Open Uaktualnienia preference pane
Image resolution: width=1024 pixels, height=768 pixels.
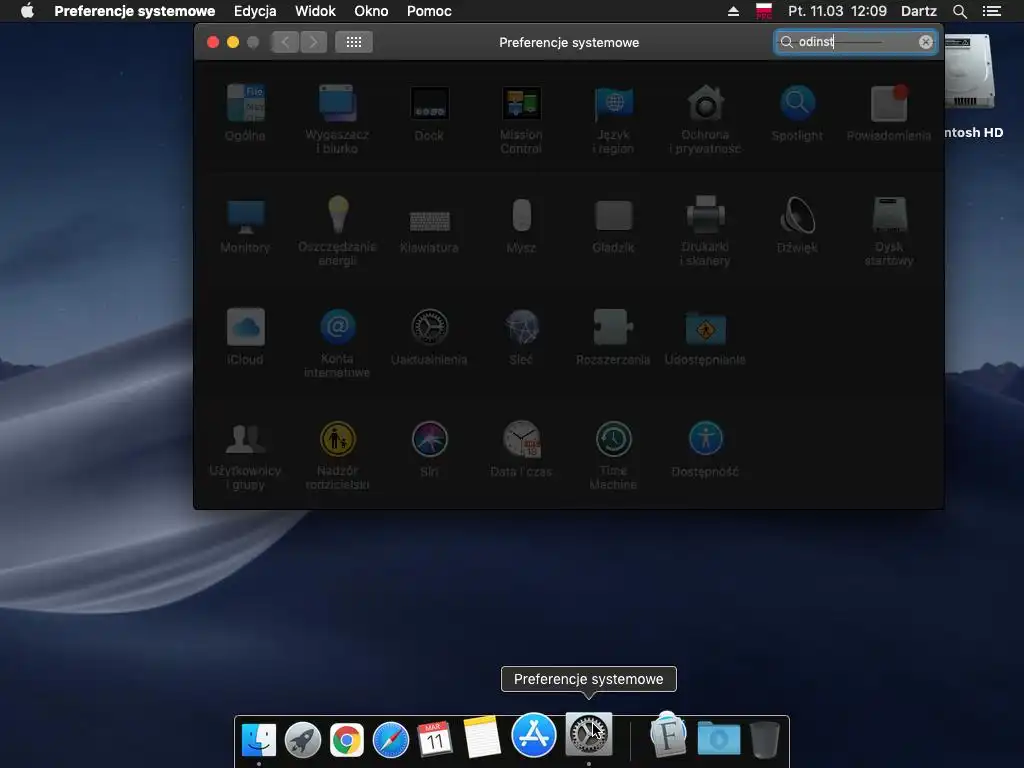click(x=429, y=337)
